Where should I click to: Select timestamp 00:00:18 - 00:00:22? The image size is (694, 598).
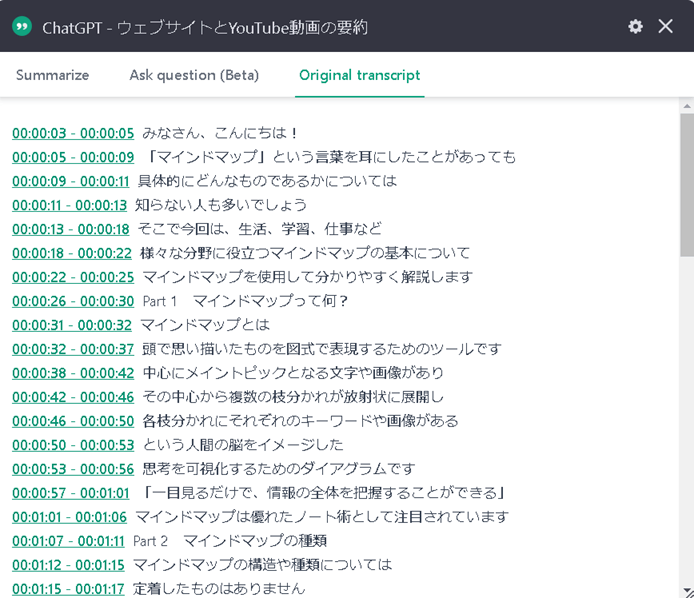(72, 253)
